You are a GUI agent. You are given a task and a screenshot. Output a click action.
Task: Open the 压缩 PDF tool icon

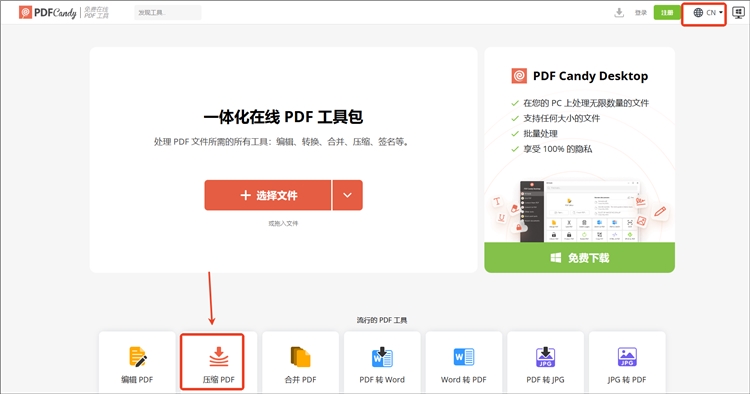point(219,357)
